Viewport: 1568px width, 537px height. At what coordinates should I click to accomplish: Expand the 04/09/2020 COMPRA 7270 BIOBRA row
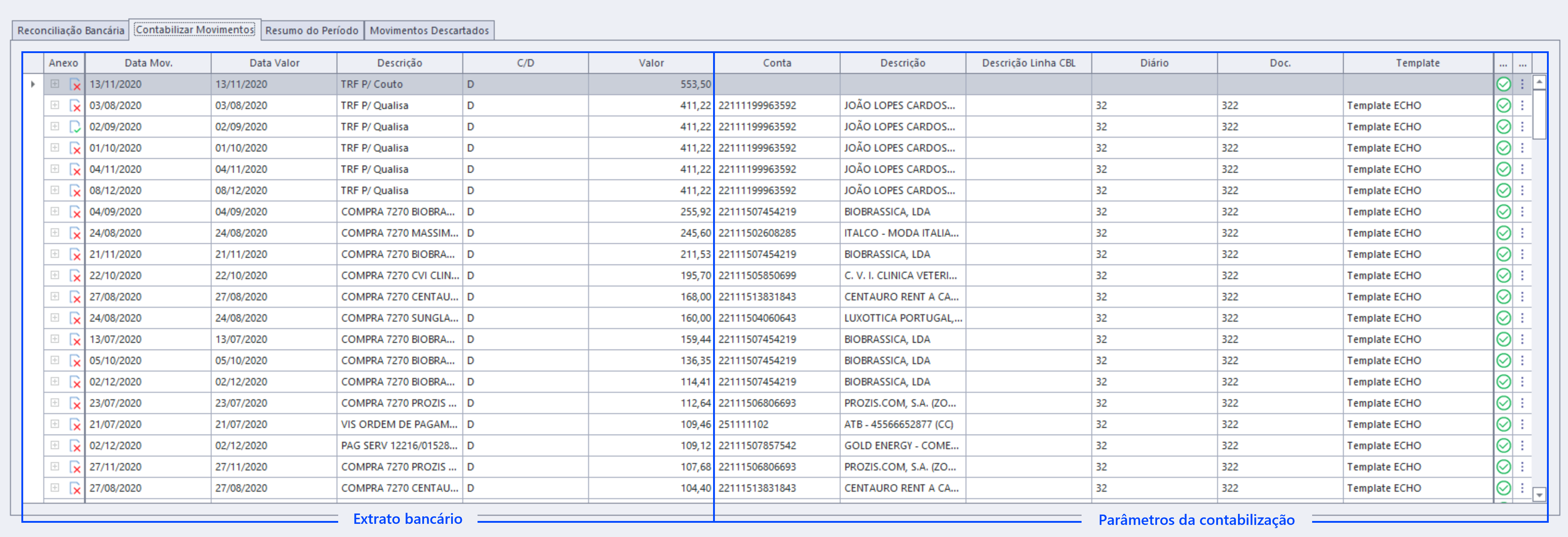55,212
